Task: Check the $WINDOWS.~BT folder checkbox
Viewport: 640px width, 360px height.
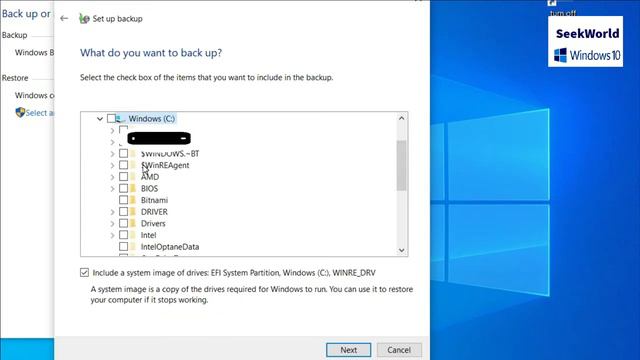Action: [x=123, y=153]
